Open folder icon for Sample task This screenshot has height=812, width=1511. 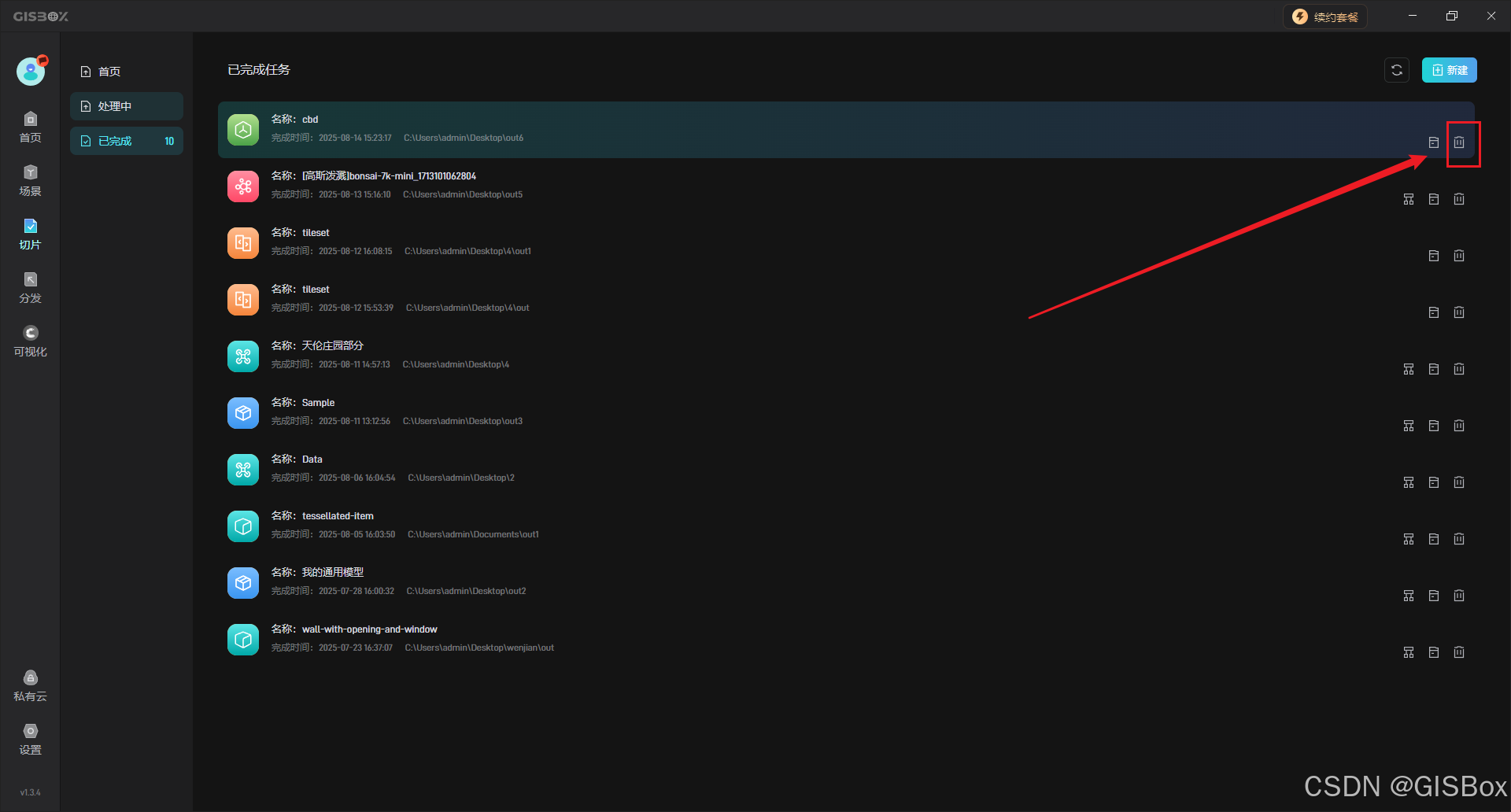coord(1434,426)
